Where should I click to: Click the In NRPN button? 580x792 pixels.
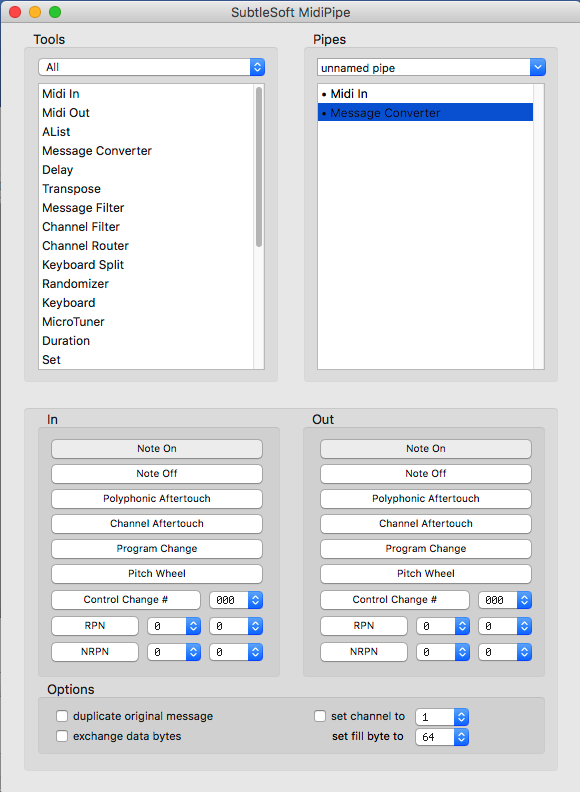pyautogui.click(x=95, y=652)
